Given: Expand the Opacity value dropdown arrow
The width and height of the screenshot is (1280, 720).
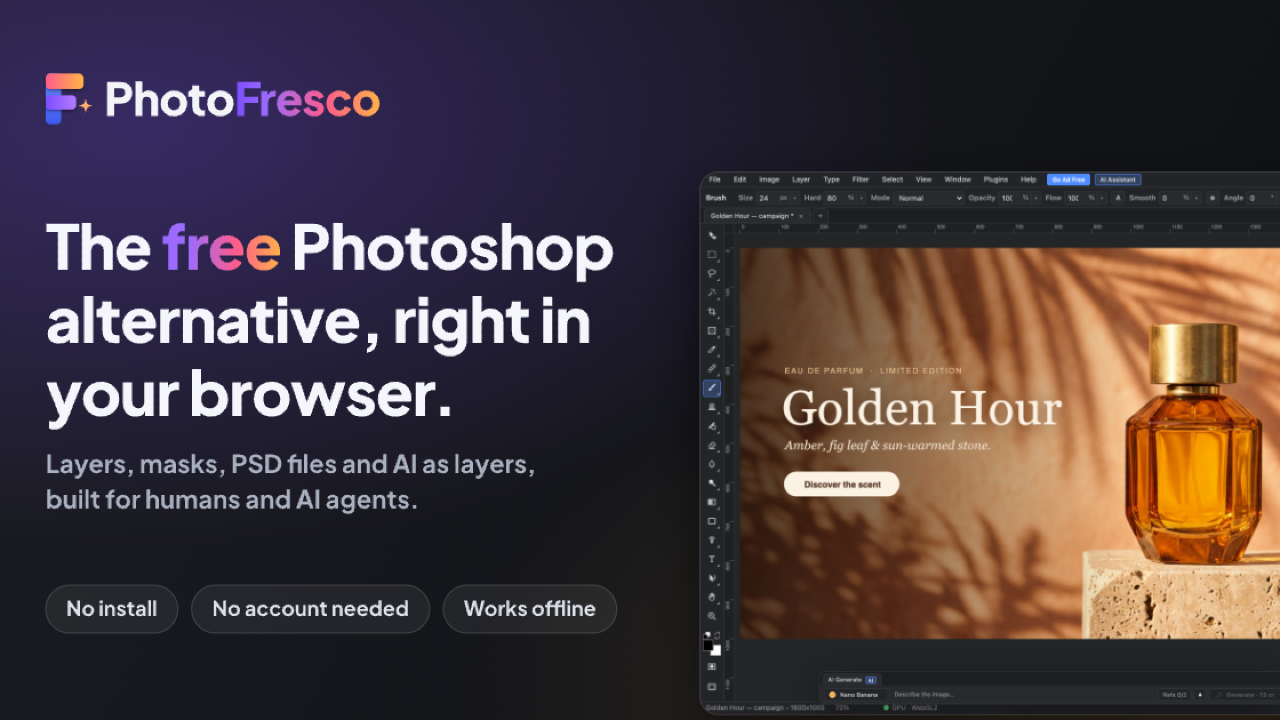Looking at the screenshot, I should (x=1036, y=198).
